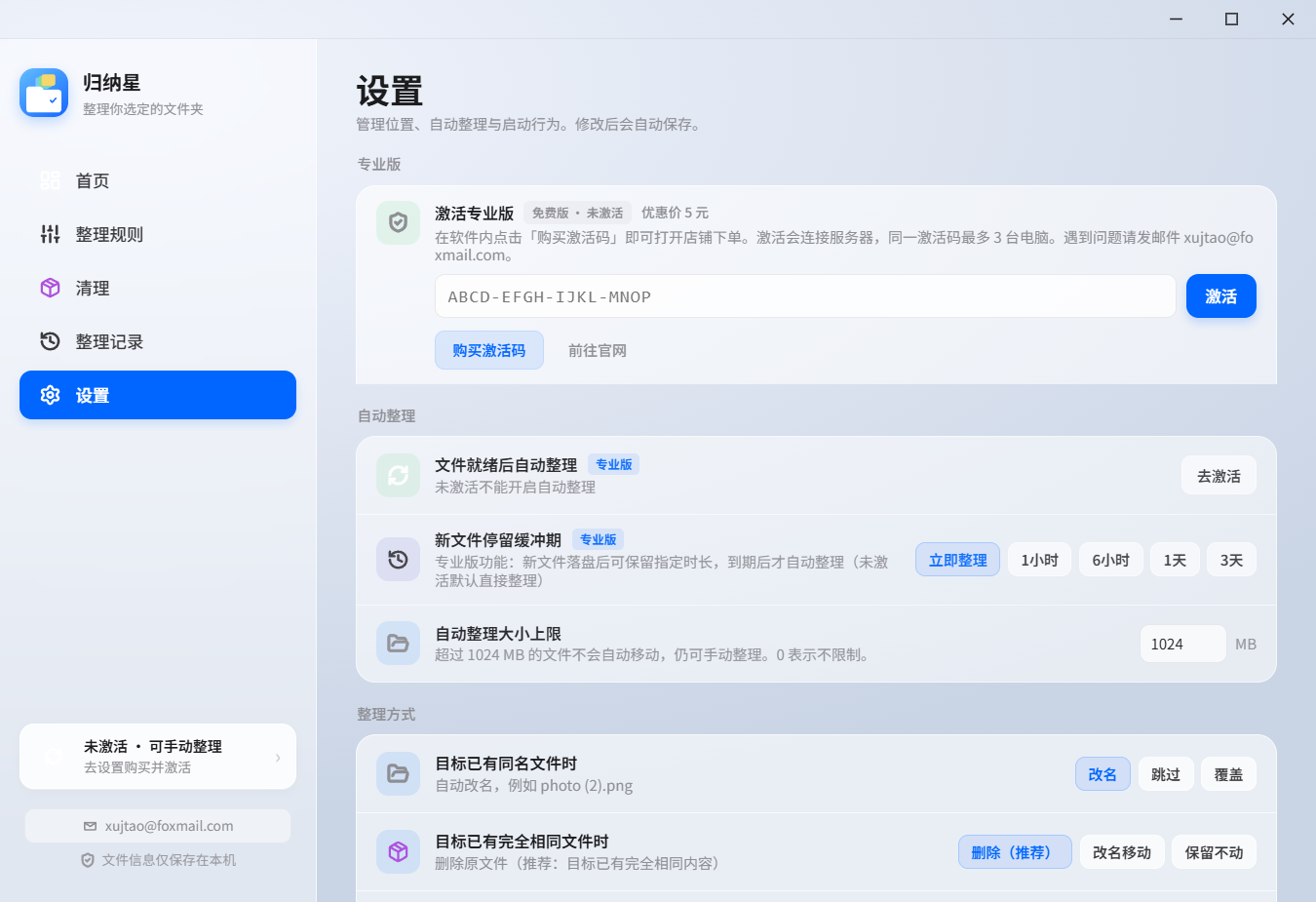Click the 设置 gear icon
Image resolution: width=1316 pixels, height=902 pixels.
50,395
